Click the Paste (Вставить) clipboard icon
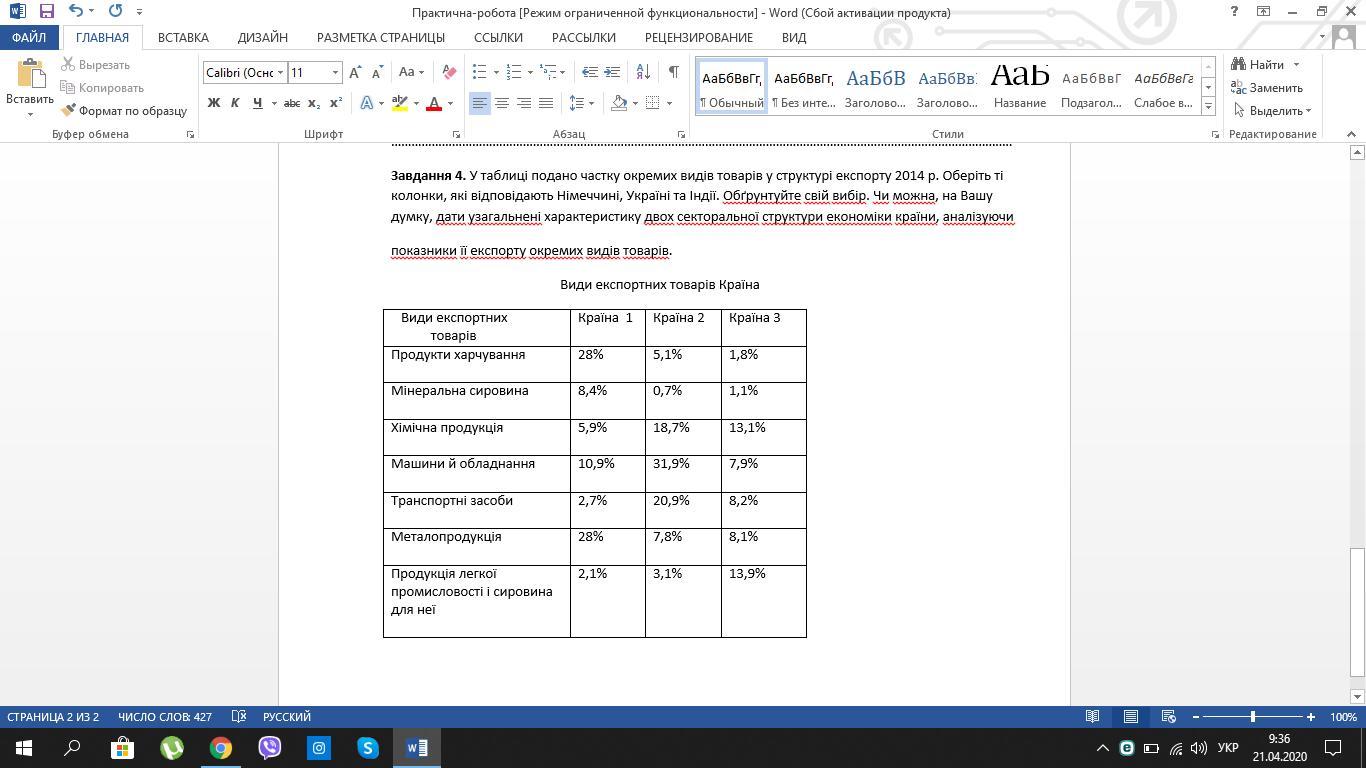1366x768 pixels. point(30,75)
